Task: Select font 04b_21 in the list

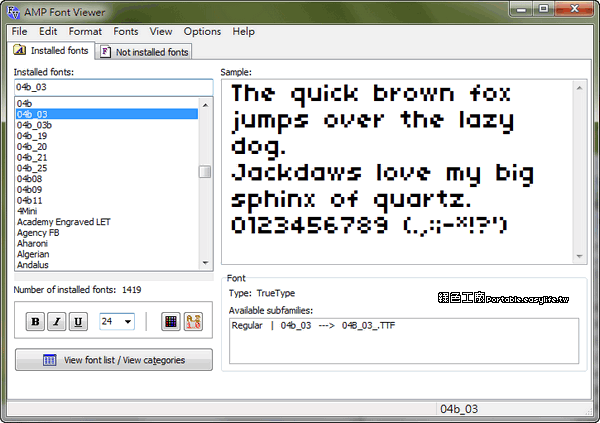Action: [x=107, y=157]
